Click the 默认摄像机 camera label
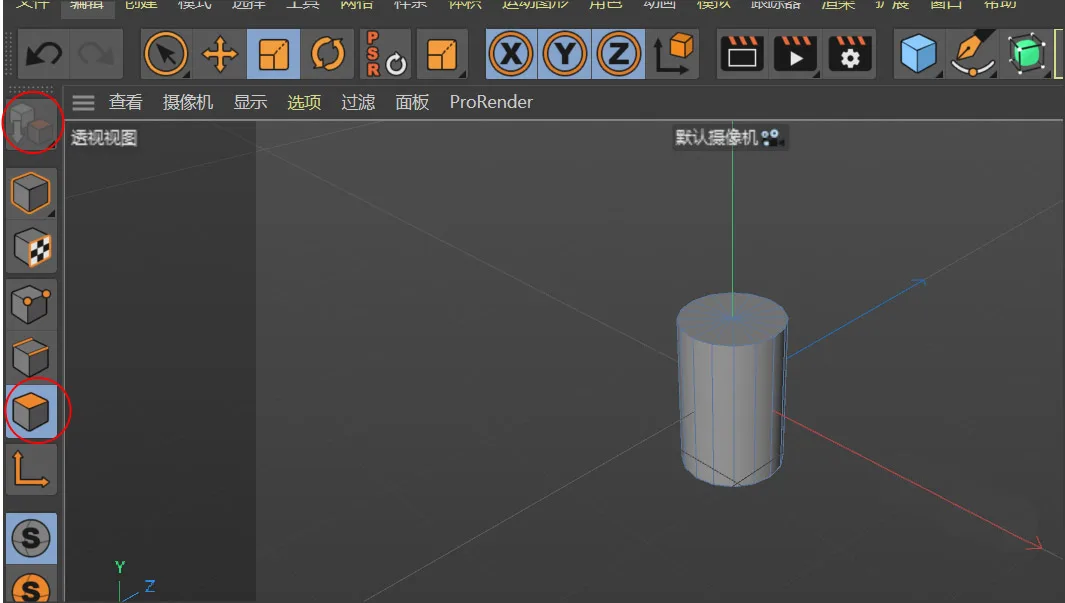 pyautogui.click(x=716, y=138)
